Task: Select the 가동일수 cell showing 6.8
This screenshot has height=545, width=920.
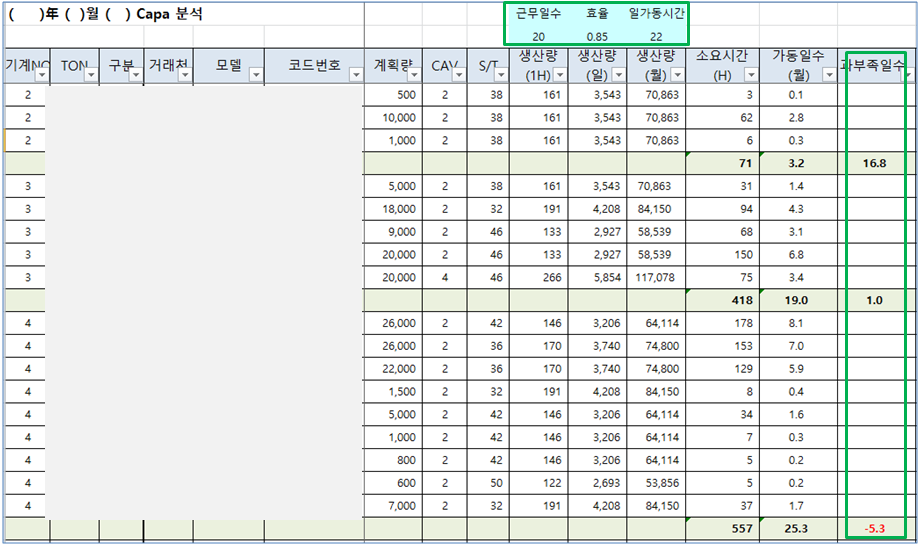Action: 799,255
